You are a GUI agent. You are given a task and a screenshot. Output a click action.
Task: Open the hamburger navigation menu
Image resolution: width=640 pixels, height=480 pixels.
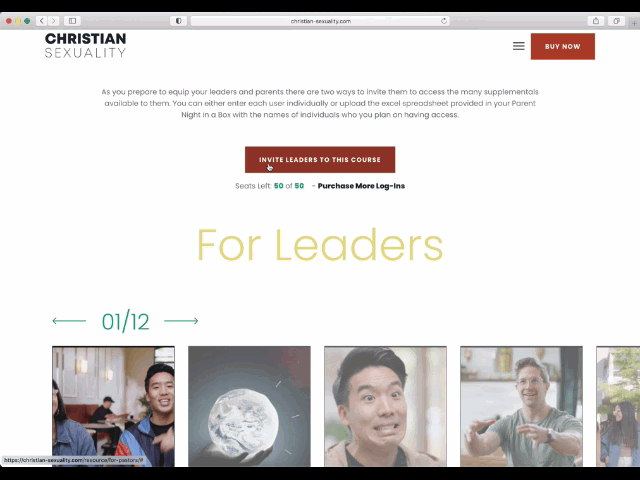(518, 46)
